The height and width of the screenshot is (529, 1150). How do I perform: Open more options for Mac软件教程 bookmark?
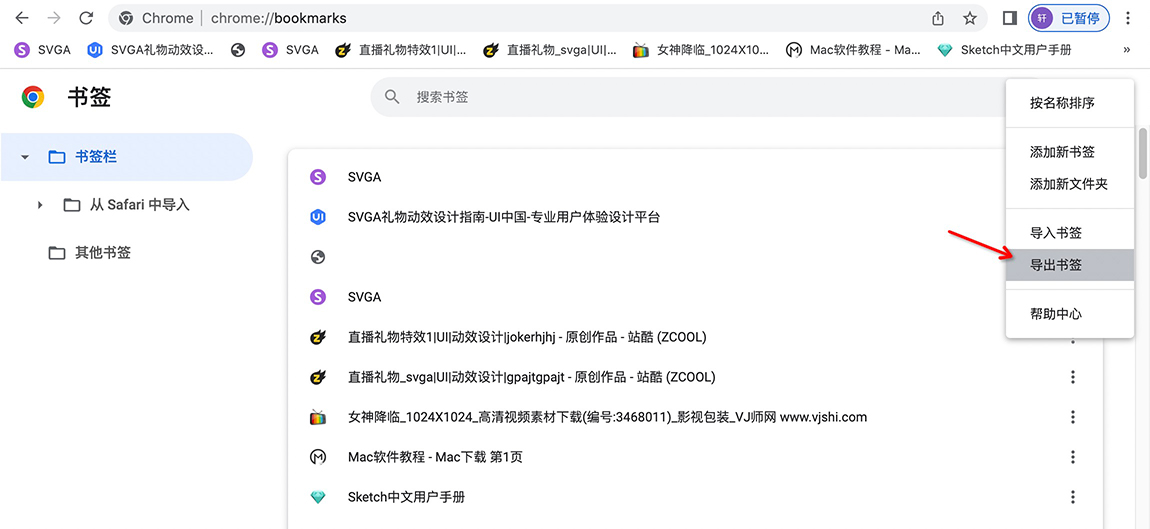[1073, 457]
